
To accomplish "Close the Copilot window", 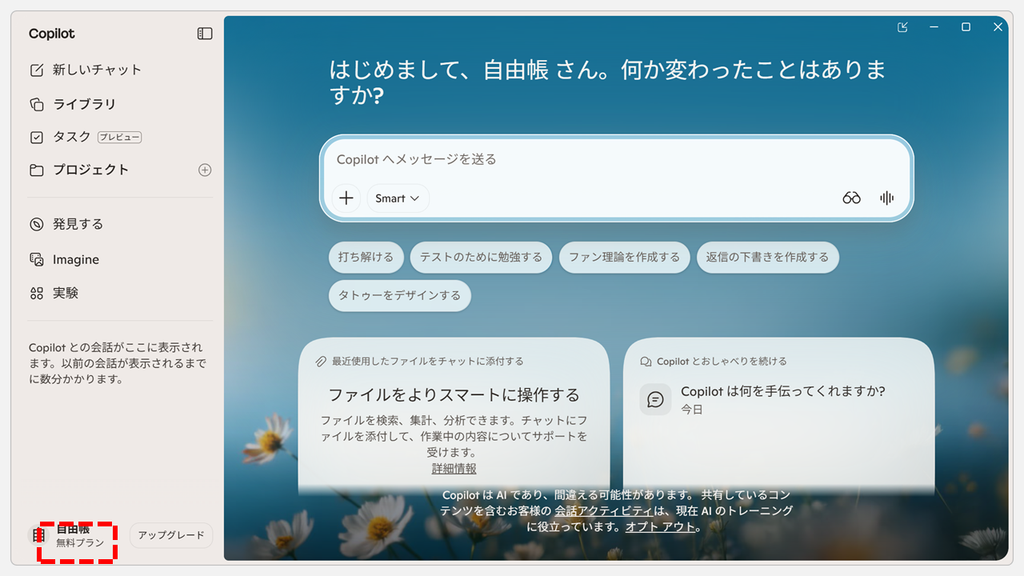I will point(997,27).
